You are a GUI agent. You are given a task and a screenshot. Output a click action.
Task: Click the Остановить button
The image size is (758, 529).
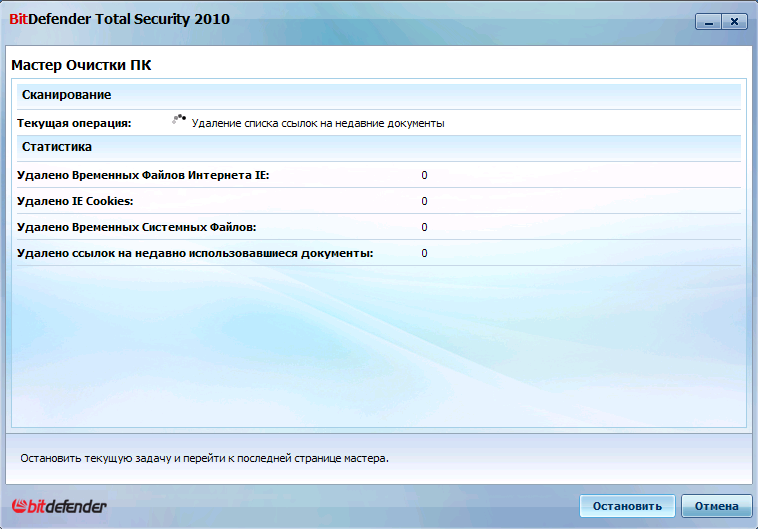[627, 506]
